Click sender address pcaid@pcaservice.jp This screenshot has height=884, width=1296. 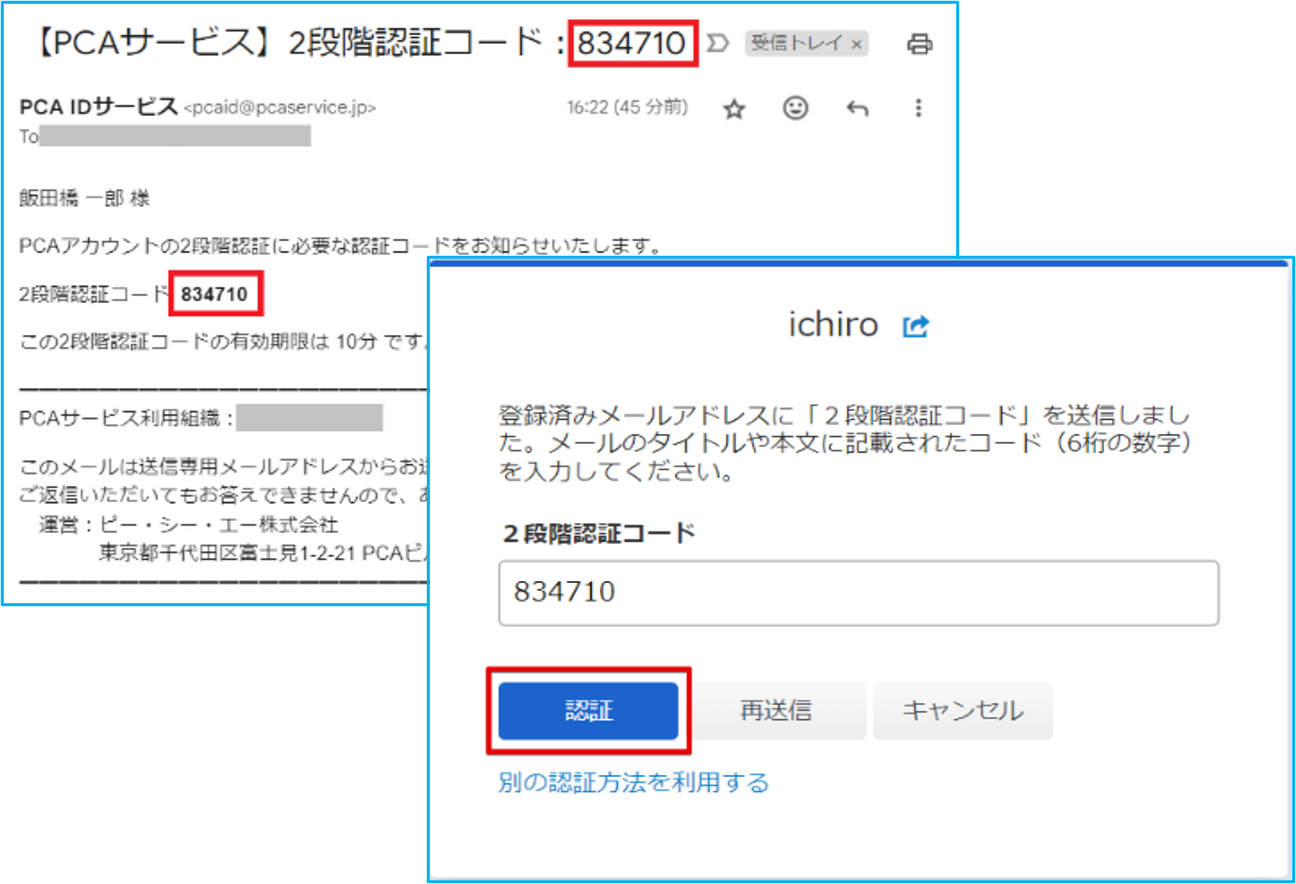(x=279, y=108)
